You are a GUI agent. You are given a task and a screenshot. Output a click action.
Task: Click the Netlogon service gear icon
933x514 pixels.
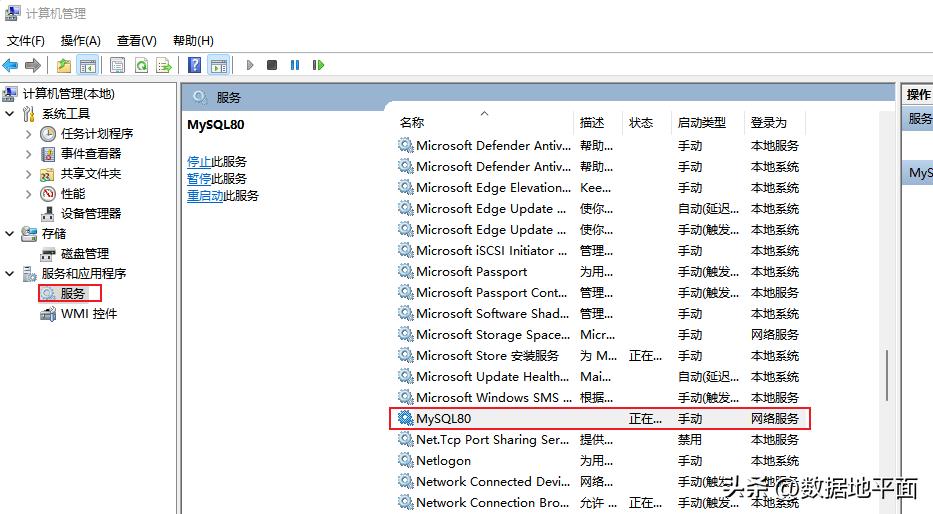click(x=406, y=460)
